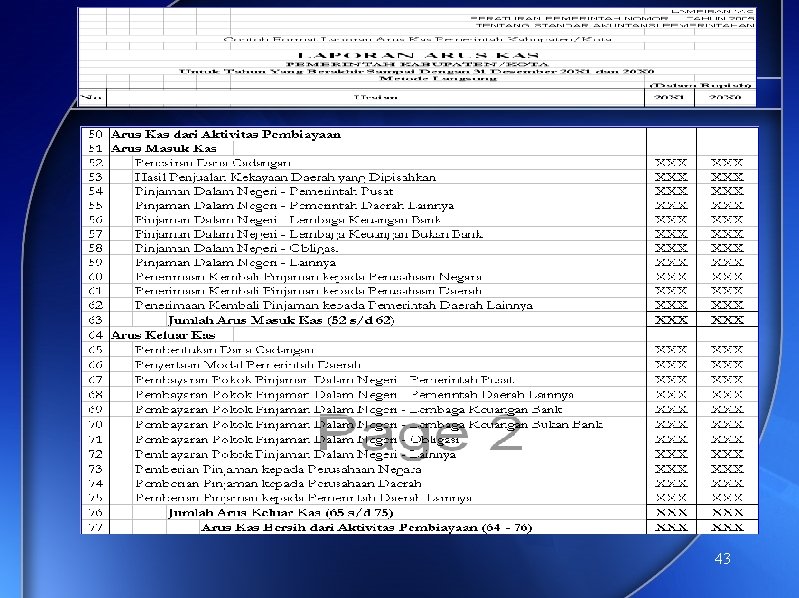The height and width of the screenshot is (598, 799).
Task: Select row number 50 cell
Action: pyautogui.click(x=95, y=134)
